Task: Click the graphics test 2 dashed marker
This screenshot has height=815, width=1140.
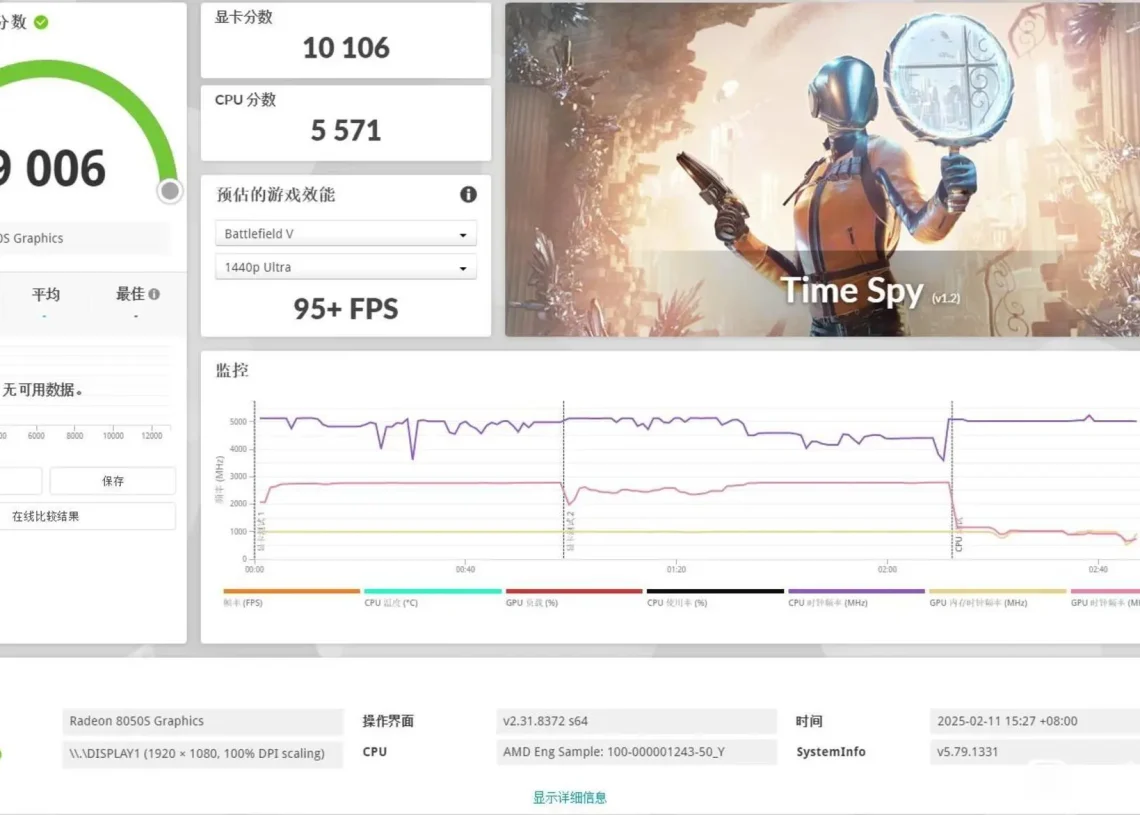Action: [x=563, y=480]
